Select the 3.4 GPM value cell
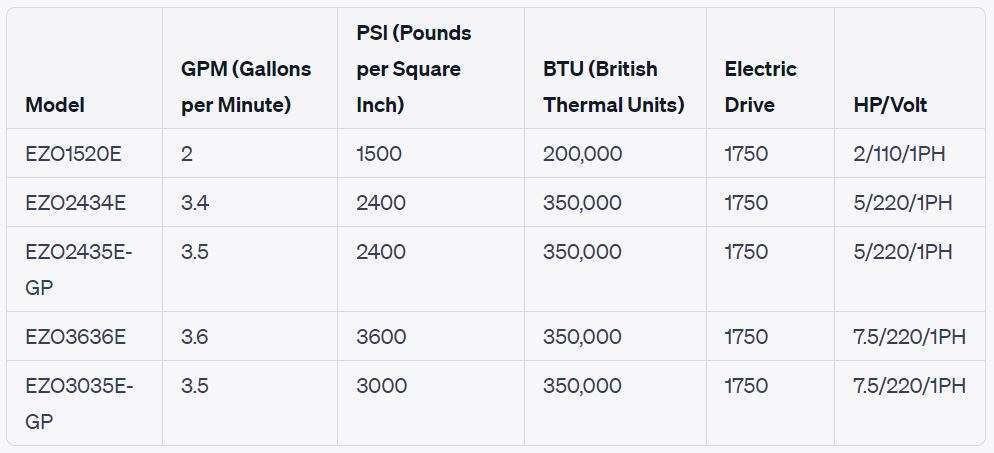This screenshot has height=453, width=994. click(195, 203)
